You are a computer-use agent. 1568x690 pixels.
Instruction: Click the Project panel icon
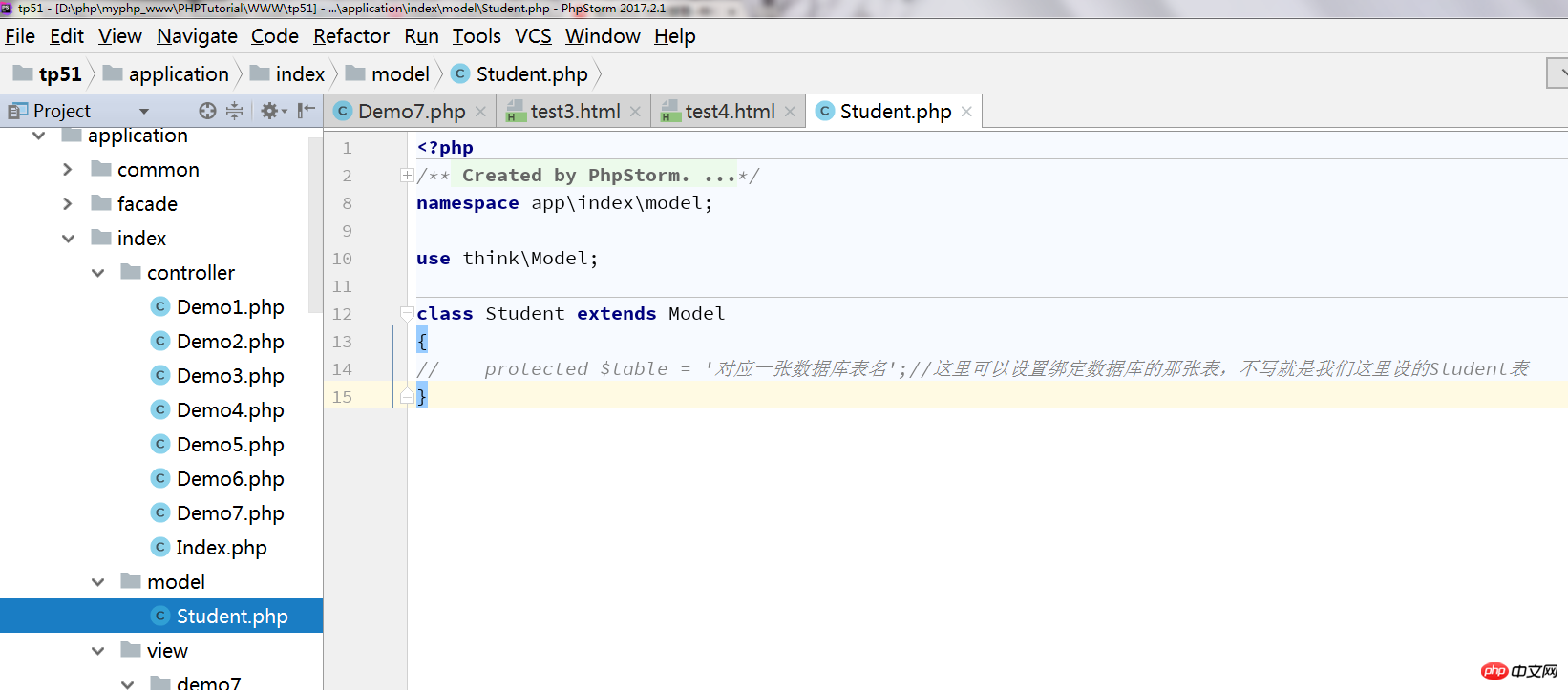pyautogui.click(x=17, y=111)
